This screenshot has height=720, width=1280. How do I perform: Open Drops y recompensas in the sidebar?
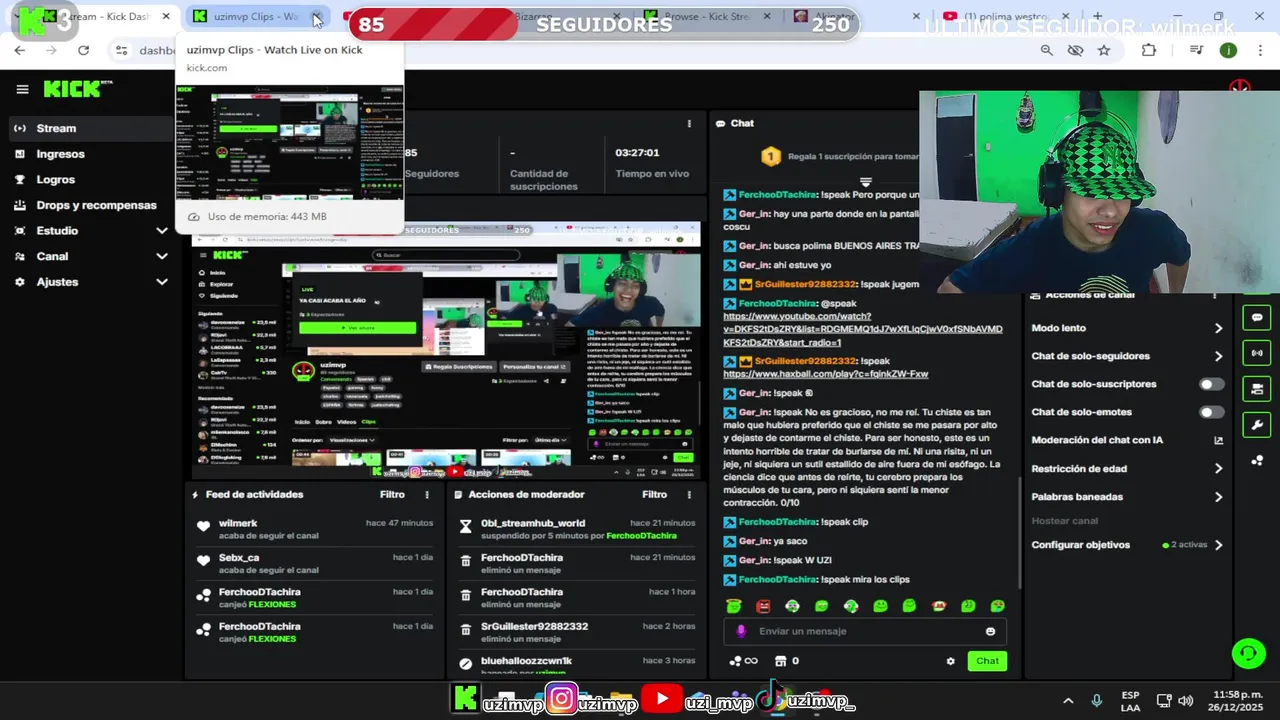(x=92, y=205)
